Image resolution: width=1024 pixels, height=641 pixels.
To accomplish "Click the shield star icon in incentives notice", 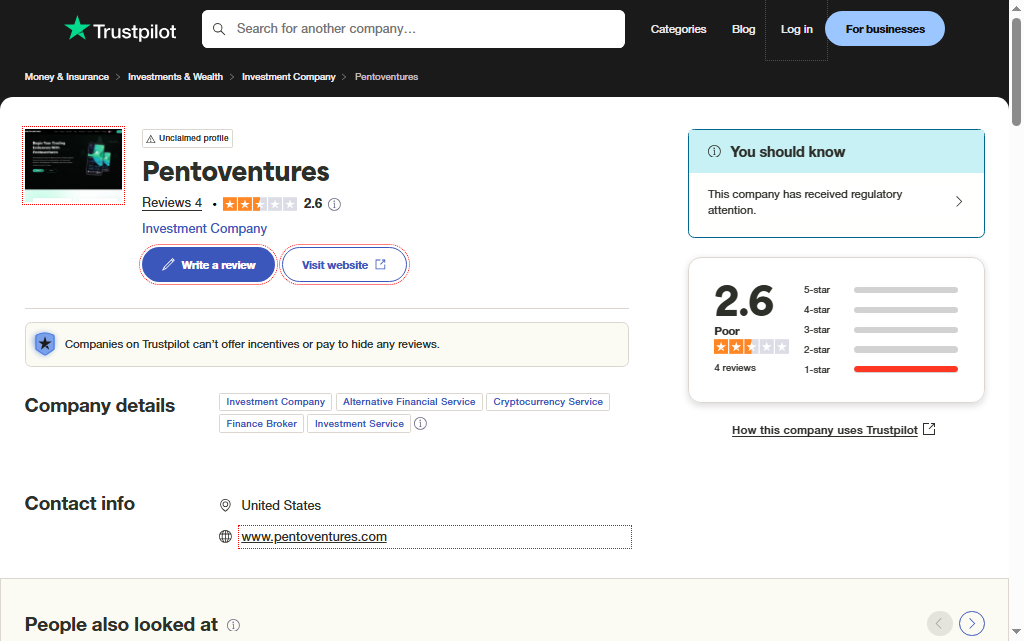I will pyautogui.click(x=45, y=343).
